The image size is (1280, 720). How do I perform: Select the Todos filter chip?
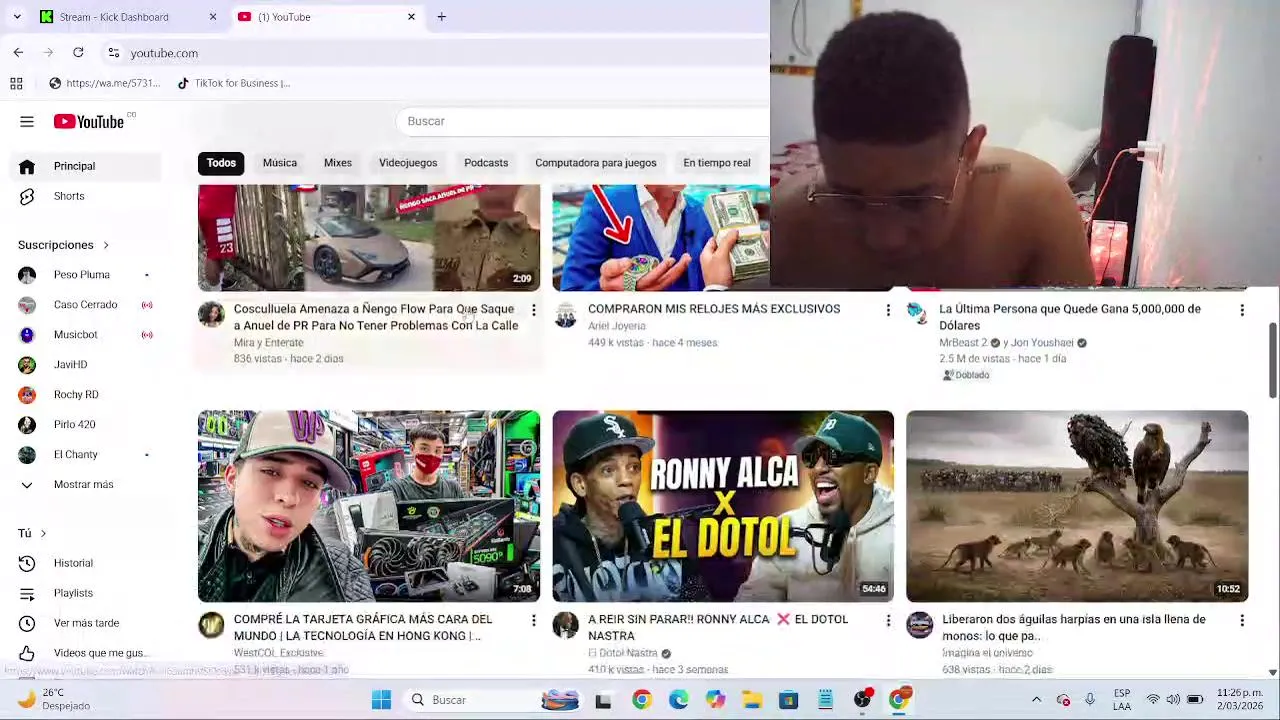coord(221,163)
